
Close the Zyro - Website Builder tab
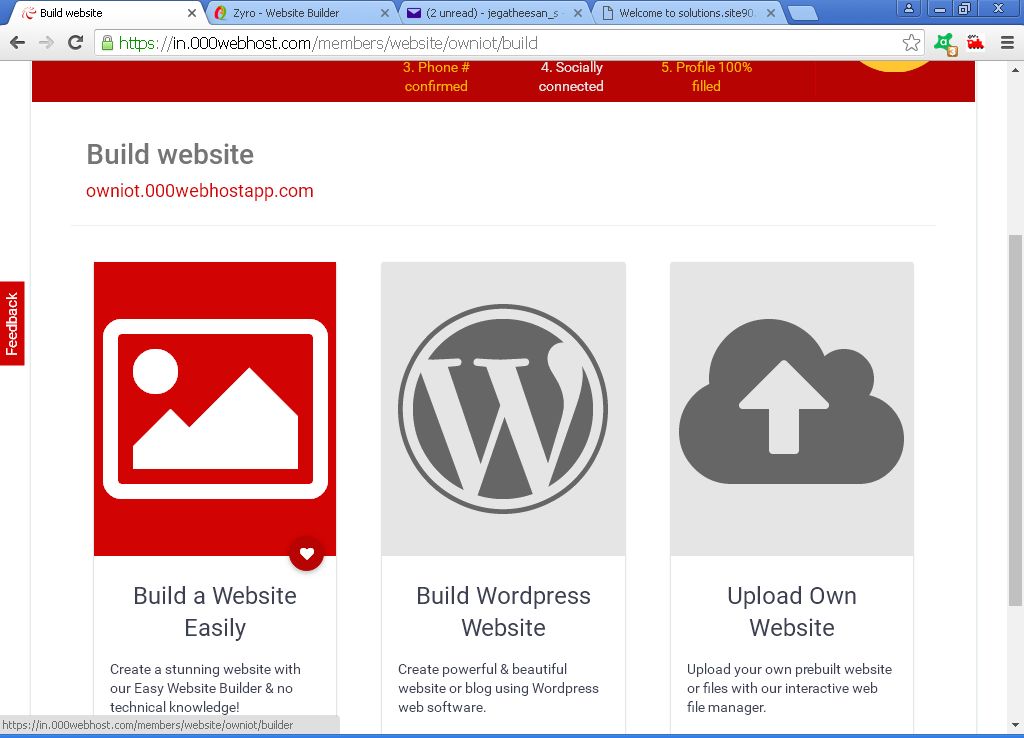(x=385, y=13)
